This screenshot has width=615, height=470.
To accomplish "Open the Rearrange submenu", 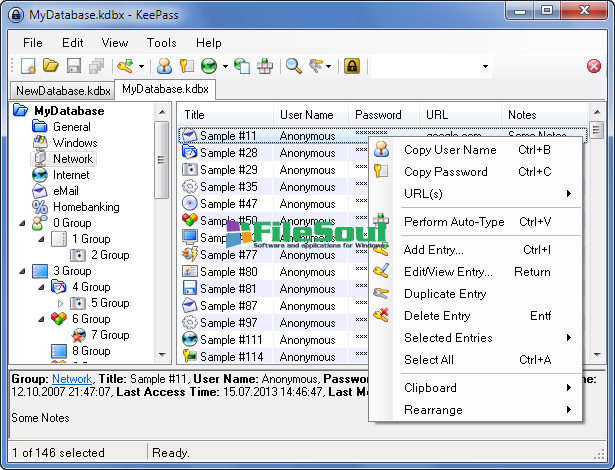I will point(475,410).
